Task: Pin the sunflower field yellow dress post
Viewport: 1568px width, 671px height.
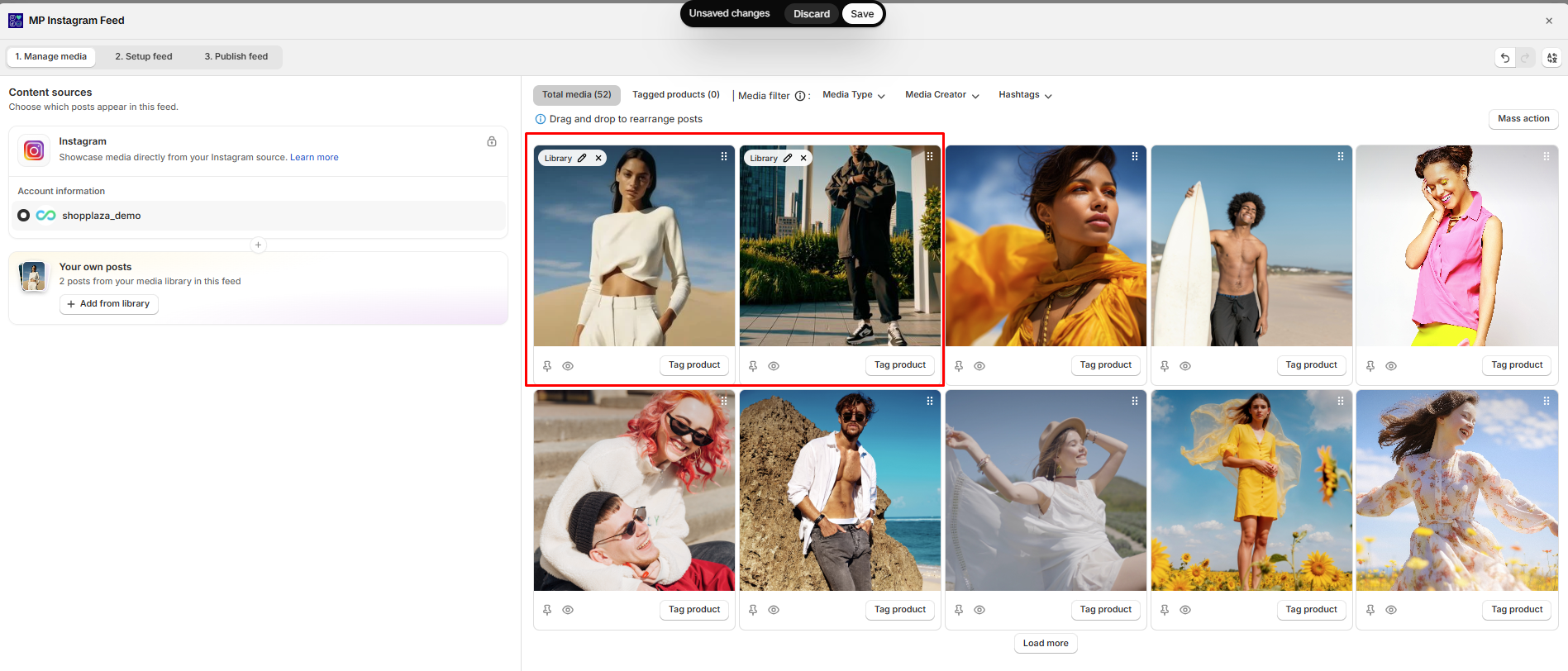Action: (x=1165, y=610)
